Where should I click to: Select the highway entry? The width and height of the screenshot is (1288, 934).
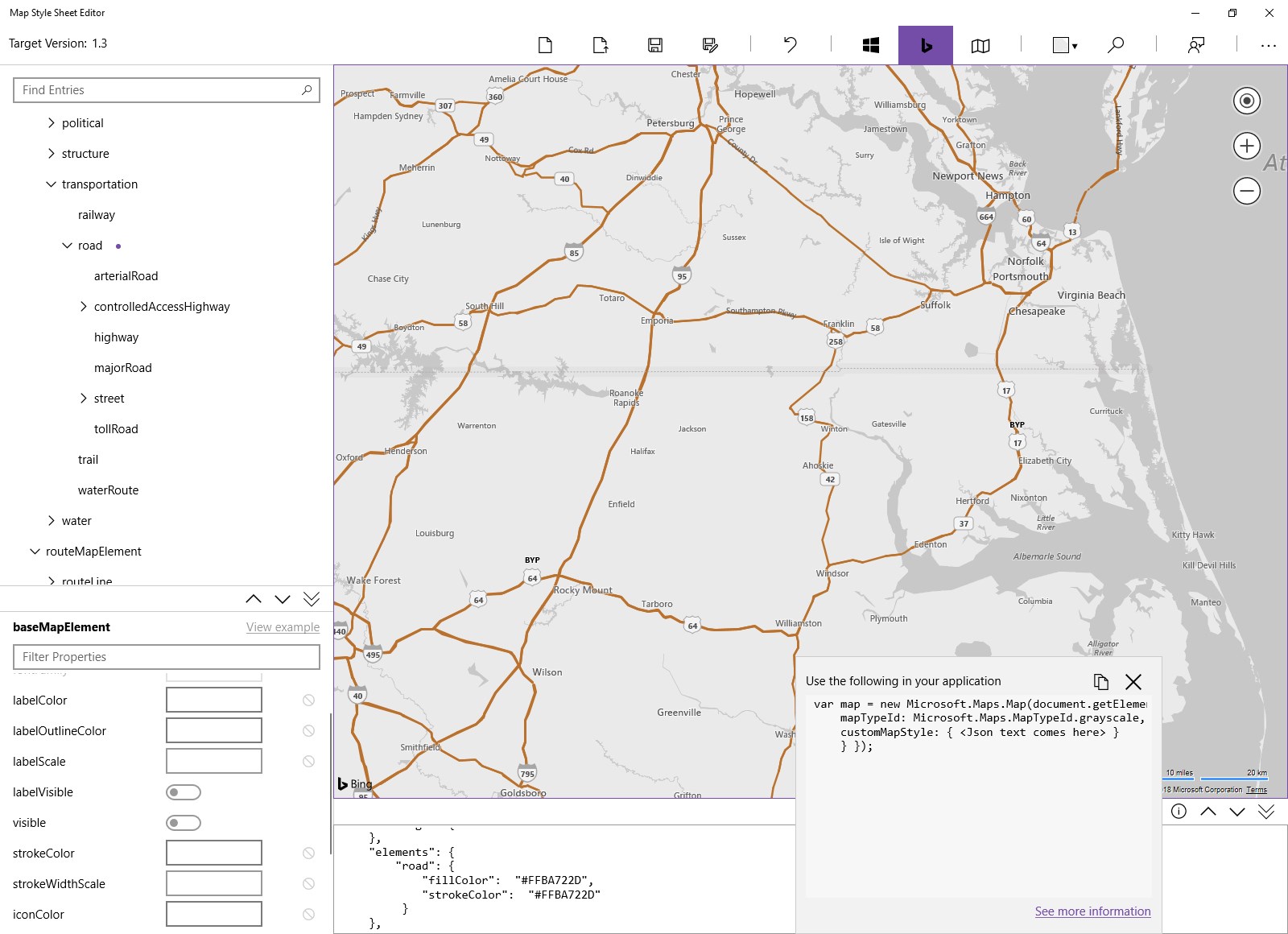tap(117, 337)
